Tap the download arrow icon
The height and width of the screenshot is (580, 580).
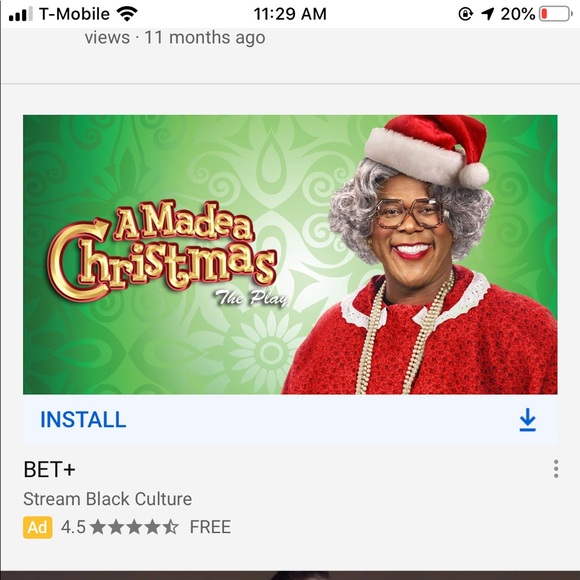[x=527, y=420]
